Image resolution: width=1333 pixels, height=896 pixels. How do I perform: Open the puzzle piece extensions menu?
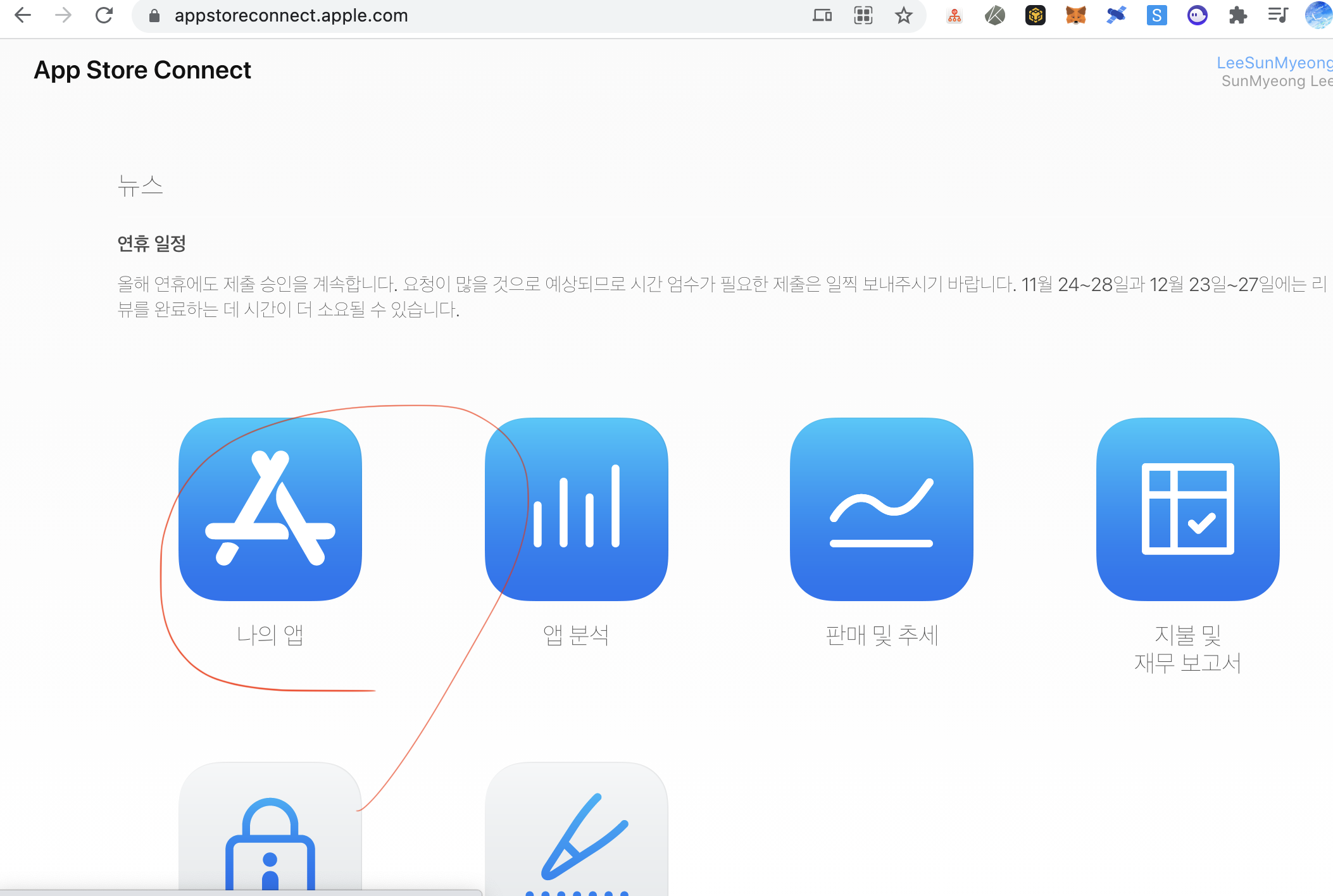coord(1237,15)
